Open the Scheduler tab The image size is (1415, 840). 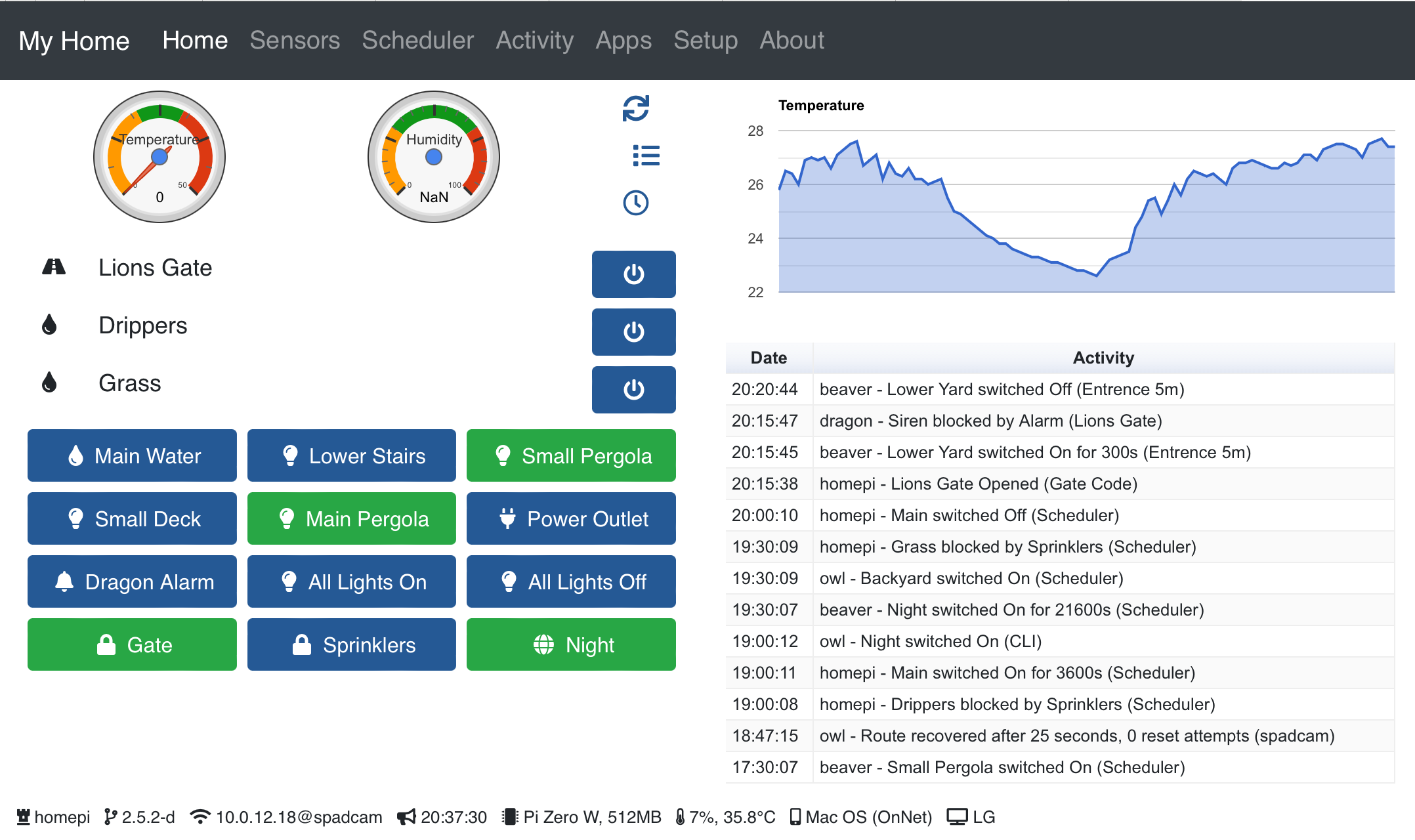417,41
